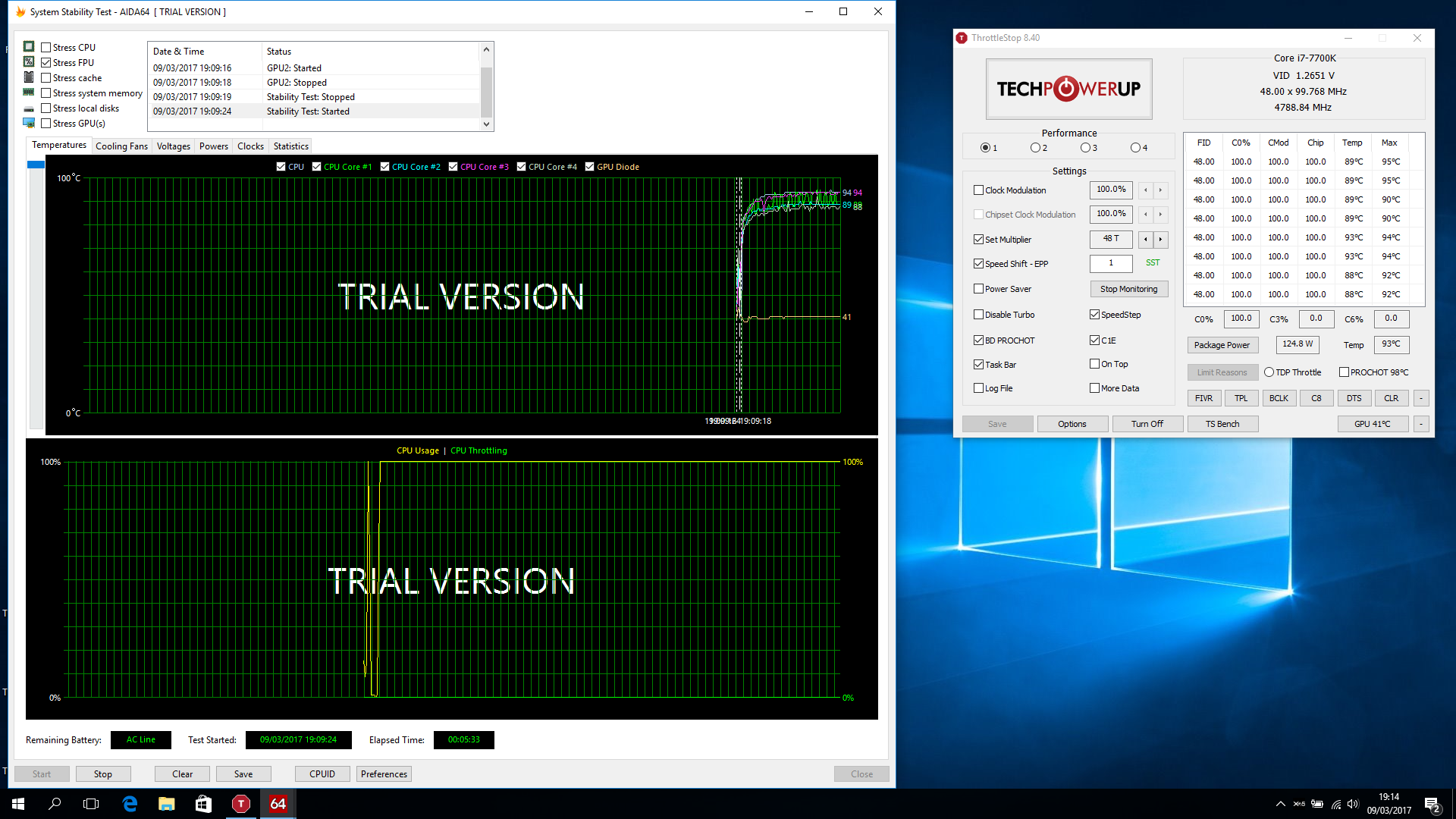Viewport: 1456px width, 819px height.
Task: Switch to the Cooling Fans tab
Action: coord(121,146)
